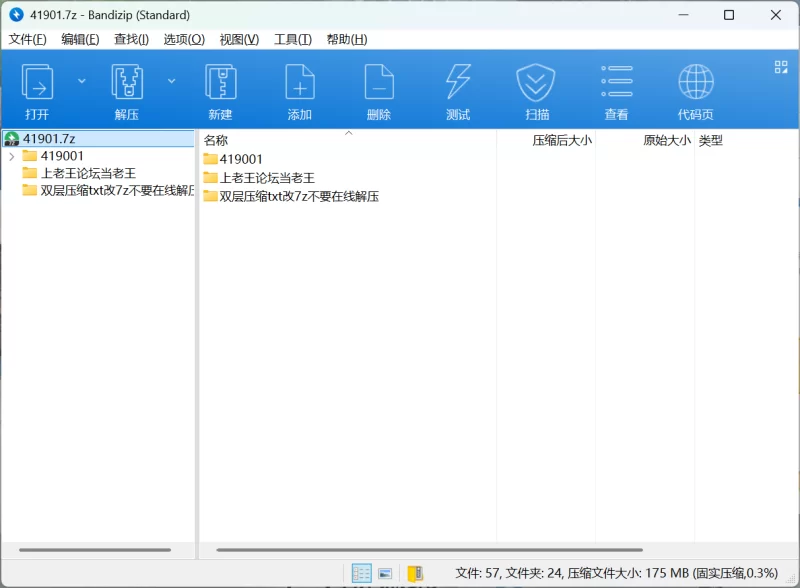Click the yellow archive info icon in status bar

pos(415,573)
